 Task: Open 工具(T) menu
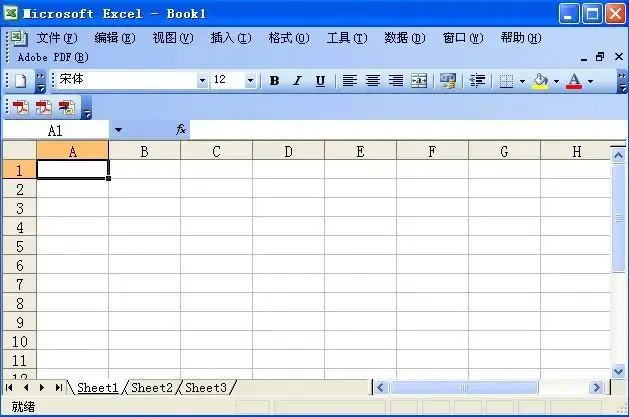click(347, 38)
